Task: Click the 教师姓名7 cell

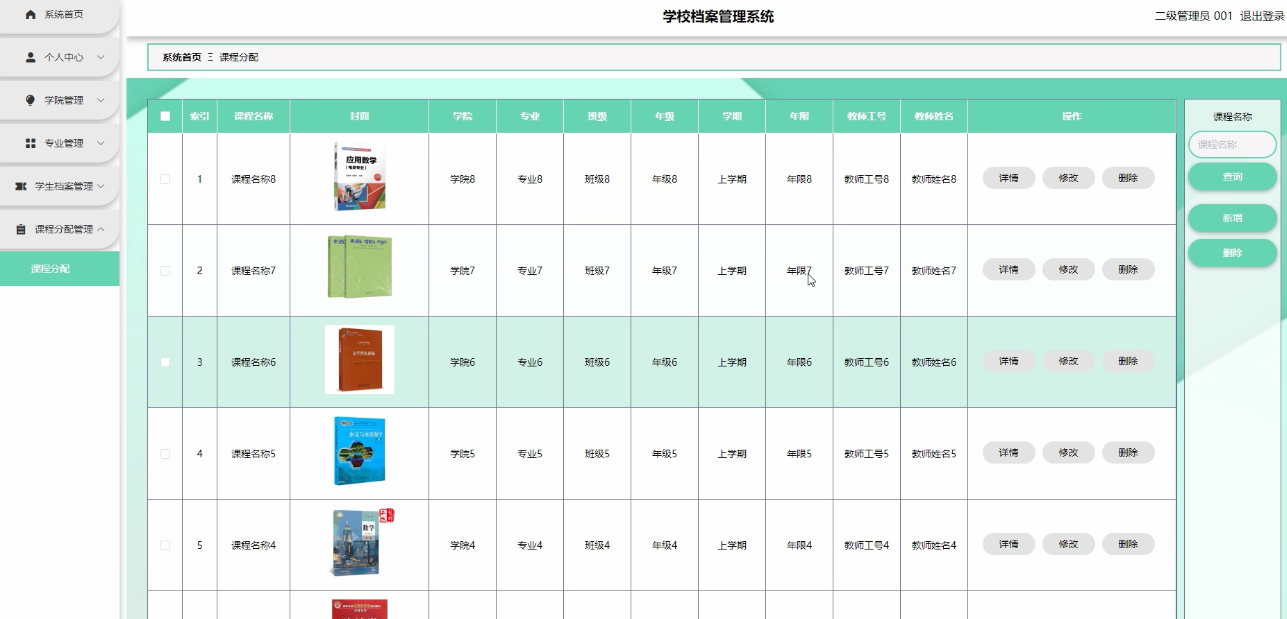Action: 933,271
